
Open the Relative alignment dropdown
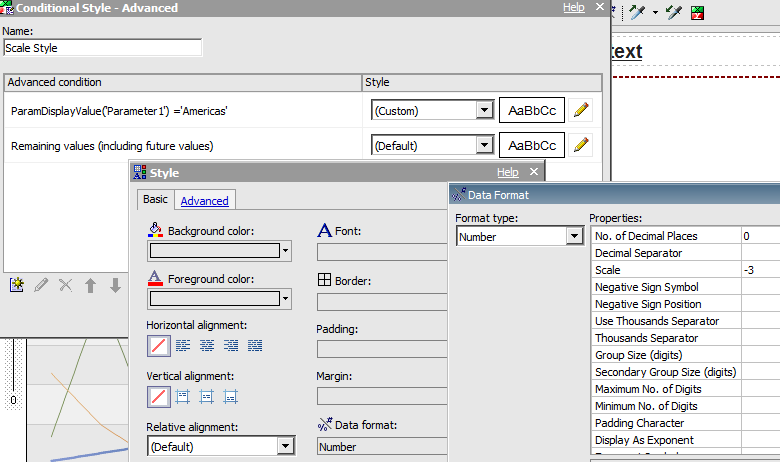pyautogui.click(x=286, y=446)
